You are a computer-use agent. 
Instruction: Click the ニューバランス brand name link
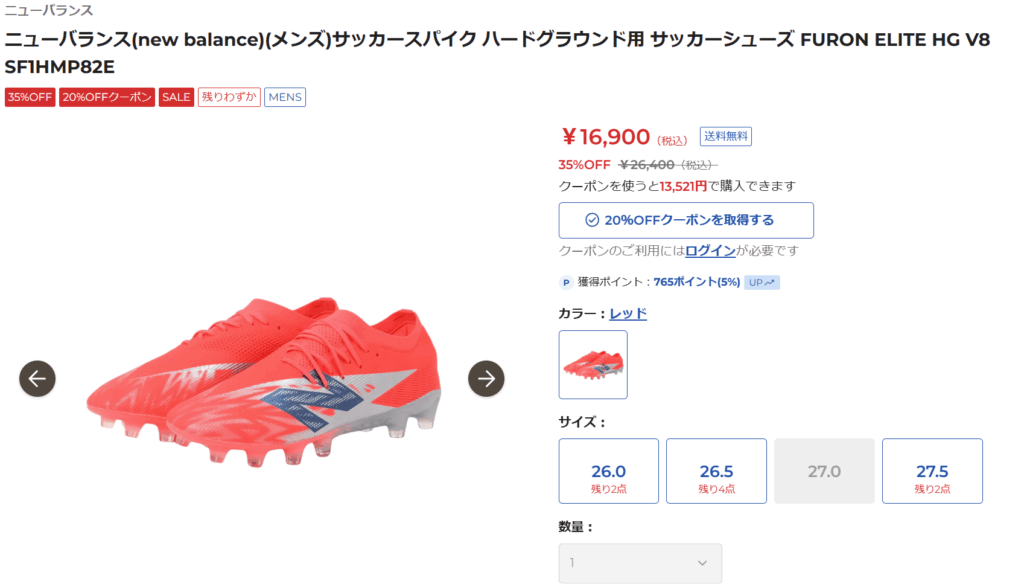[x=49, y=10]
